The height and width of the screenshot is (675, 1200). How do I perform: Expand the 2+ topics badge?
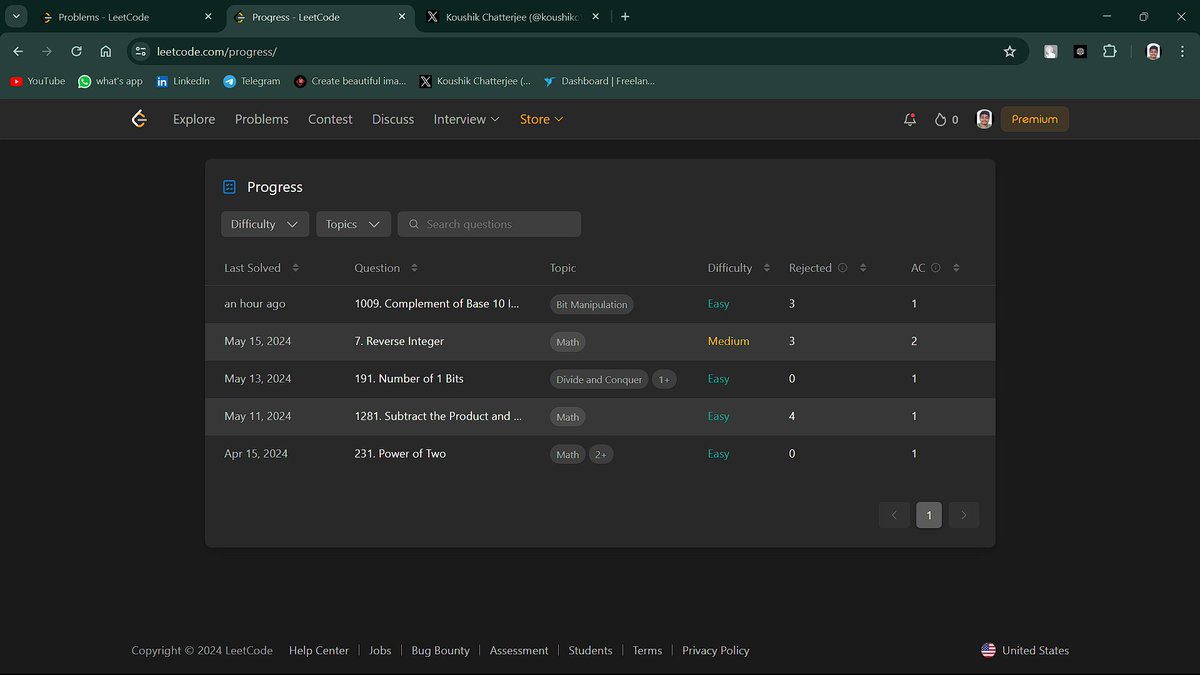(601, 454)
